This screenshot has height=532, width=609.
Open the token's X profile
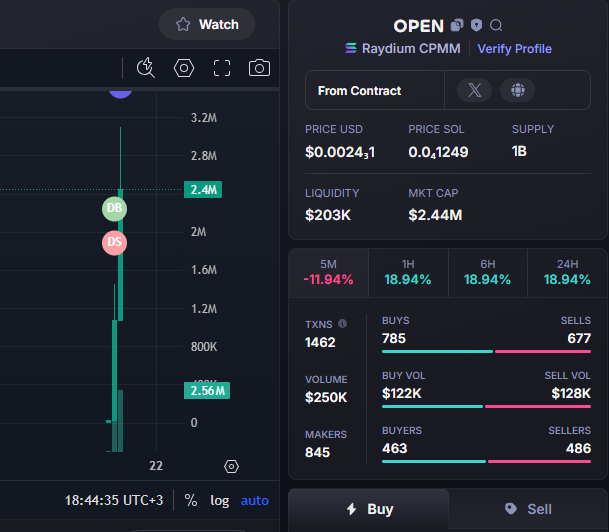click(475, 90)
